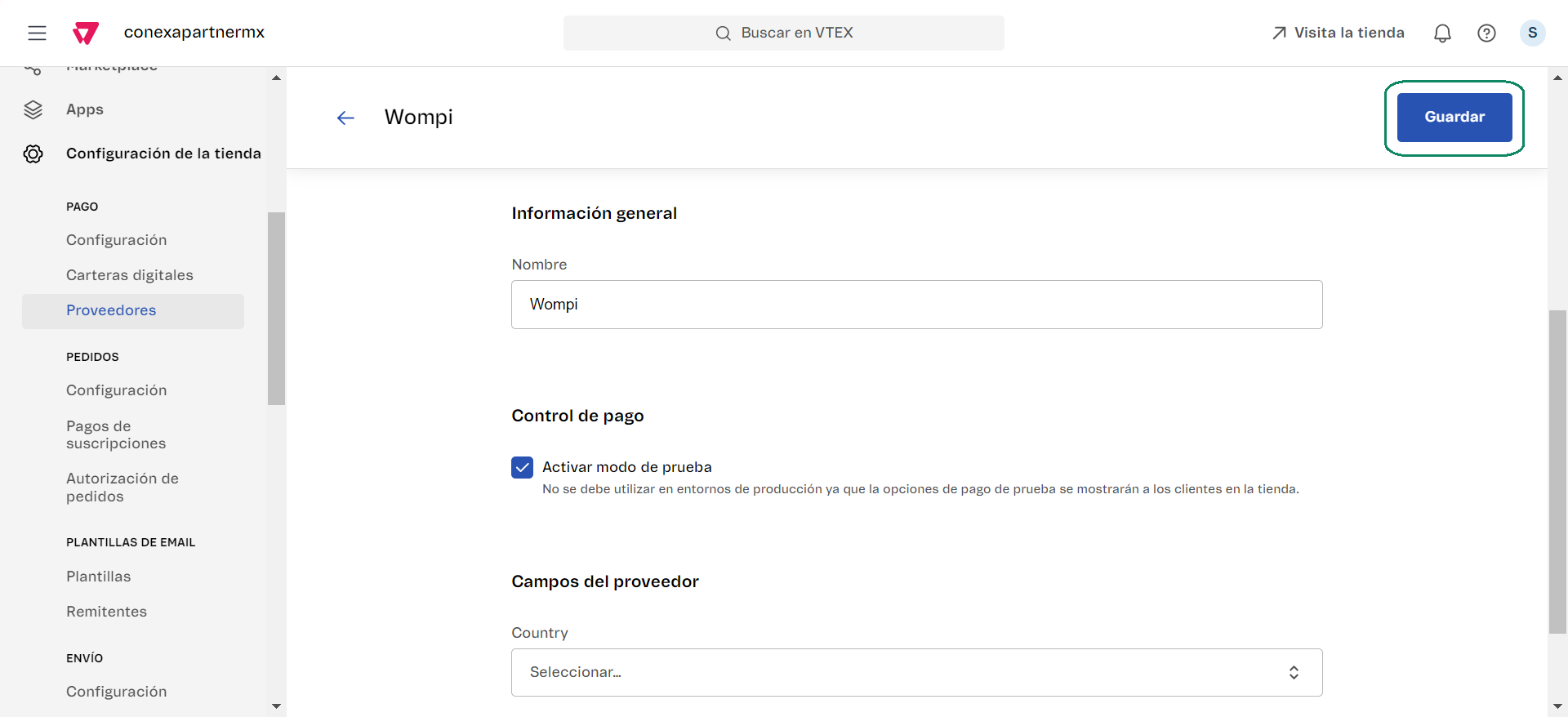Open the notifications bell

point(1442,33)
